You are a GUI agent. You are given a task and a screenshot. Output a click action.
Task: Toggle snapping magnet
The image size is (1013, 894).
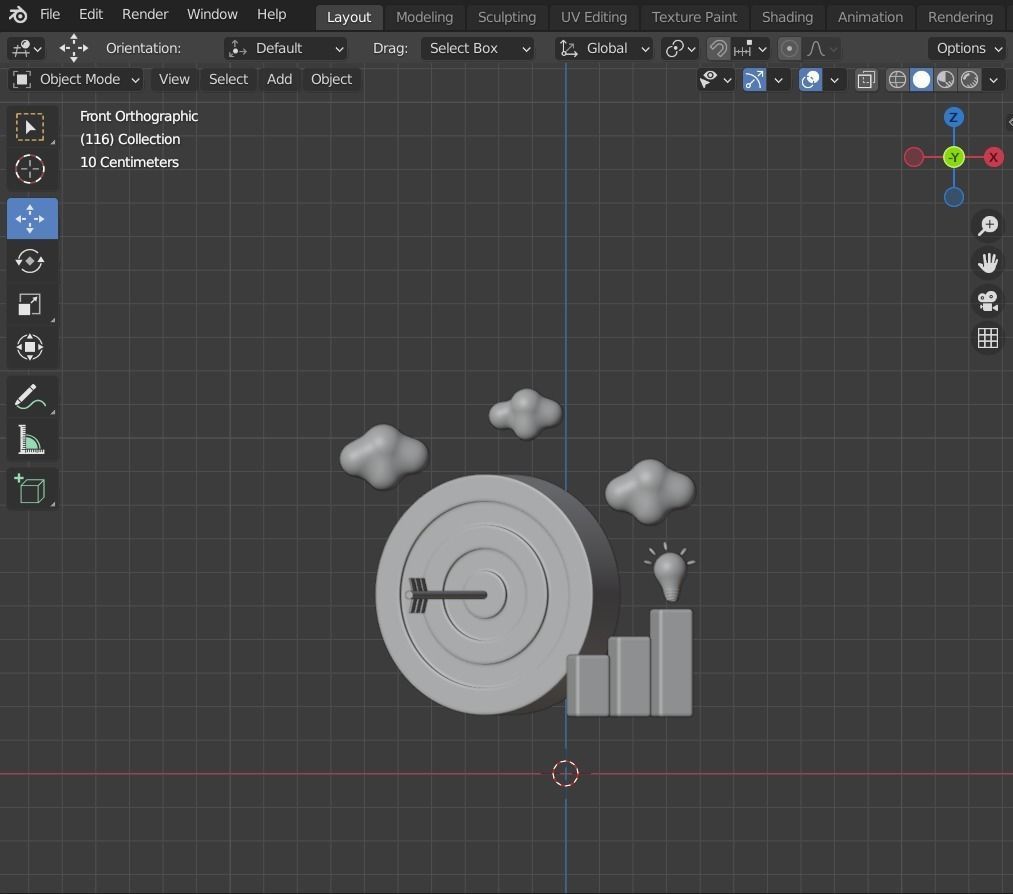(718, 48)
